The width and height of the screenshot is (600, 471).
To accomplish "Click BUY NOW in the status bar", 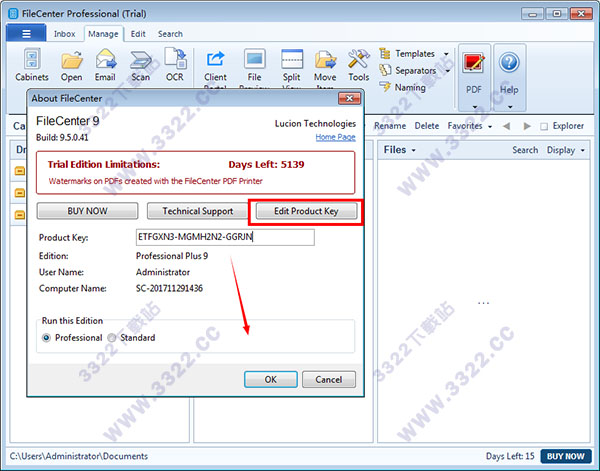I will pyautogui.click(x=566, y=456).
